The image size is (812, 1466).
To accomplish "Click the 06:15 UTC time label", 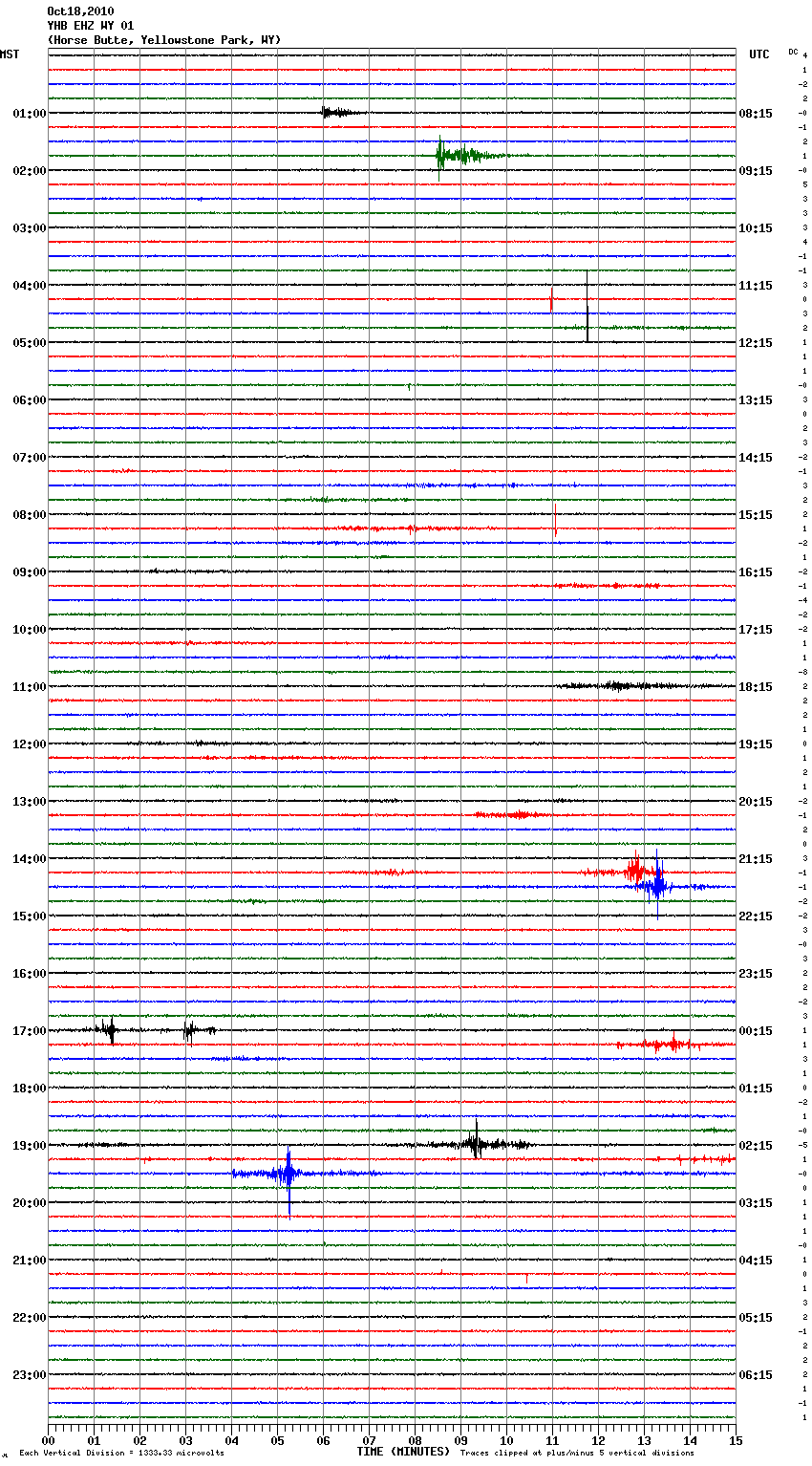I will click(x=756, y=1375).
